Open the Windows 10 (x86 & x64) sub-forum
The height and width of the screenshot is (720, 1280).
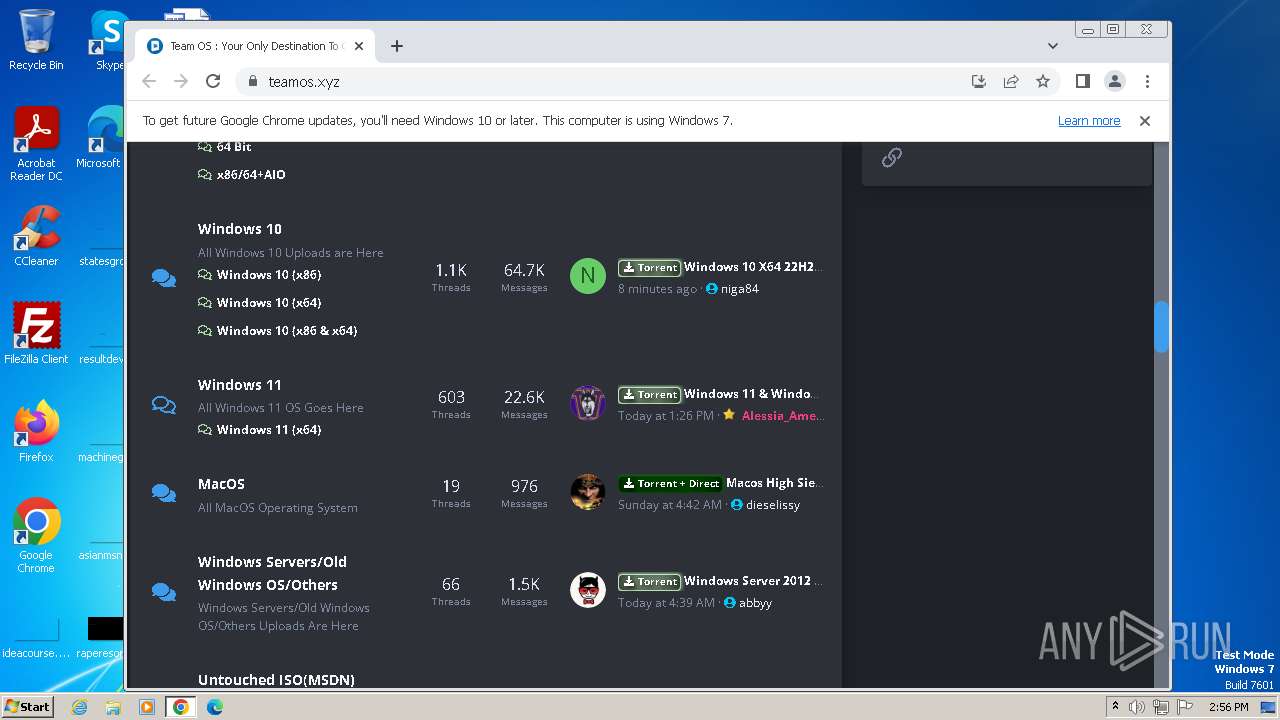[x=287, y=330]
